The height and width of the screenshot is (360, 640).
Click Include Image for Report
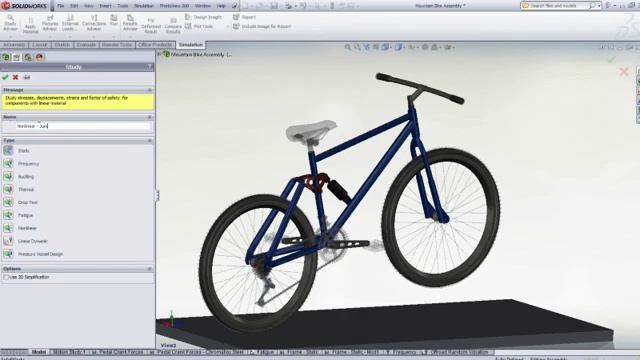(x=262, y=26)
